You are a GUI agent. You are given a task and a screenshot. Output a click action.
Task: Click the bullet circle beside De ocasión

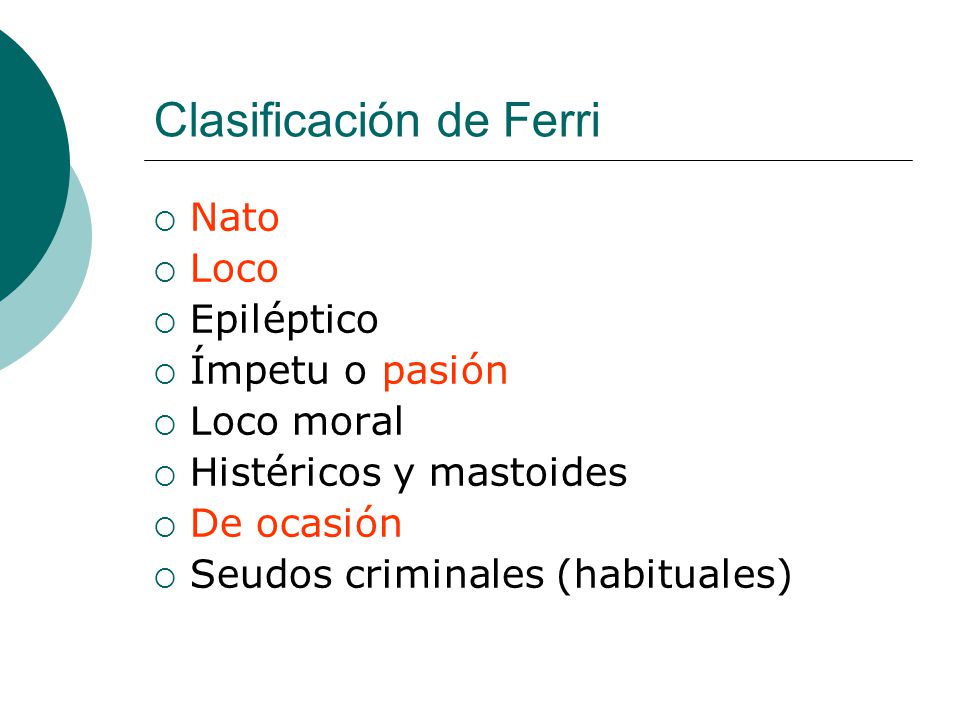tap(165, 527)
